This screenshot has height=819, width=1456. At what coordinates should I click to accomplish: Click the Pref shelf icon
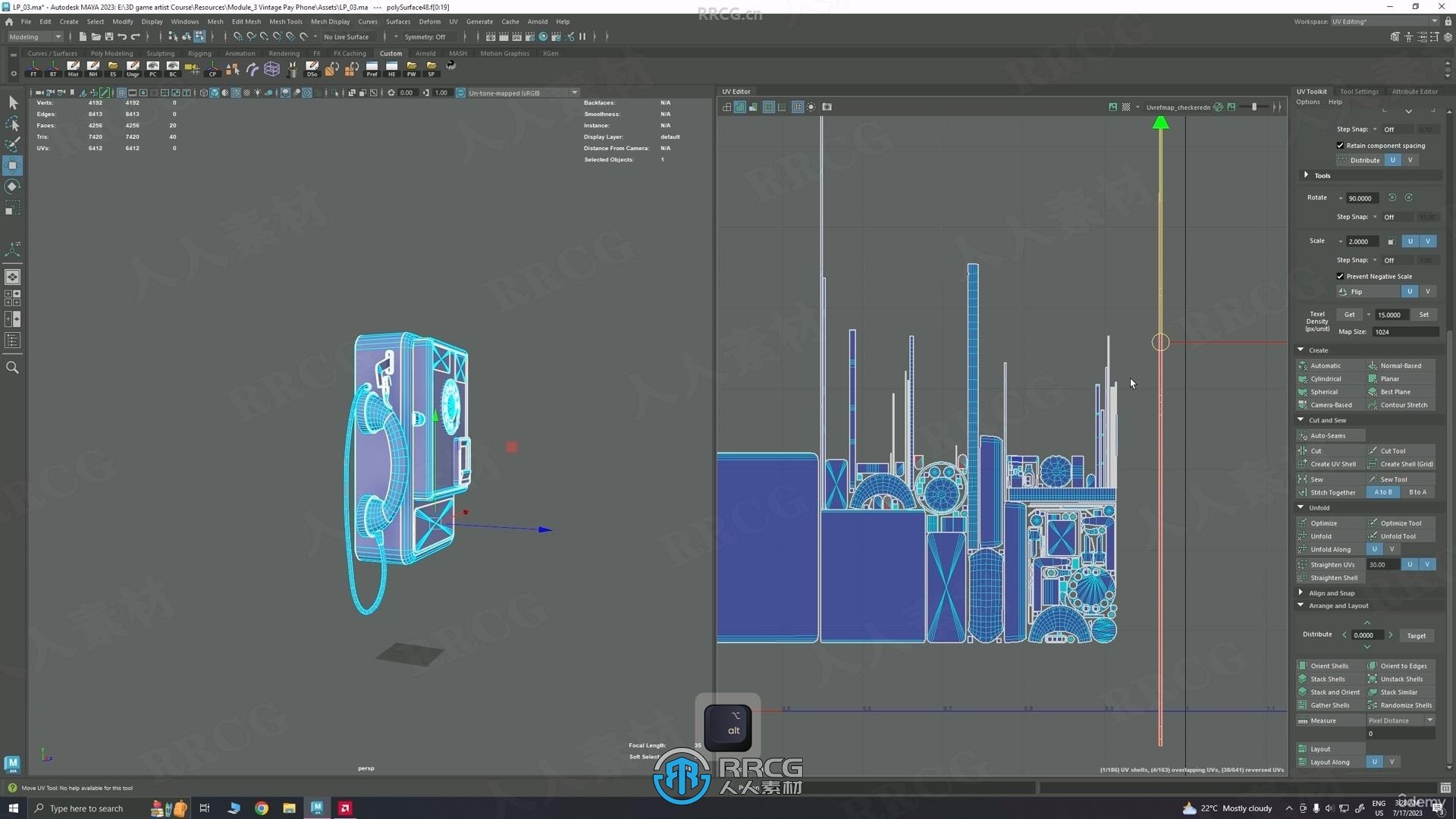coord(372,69)
